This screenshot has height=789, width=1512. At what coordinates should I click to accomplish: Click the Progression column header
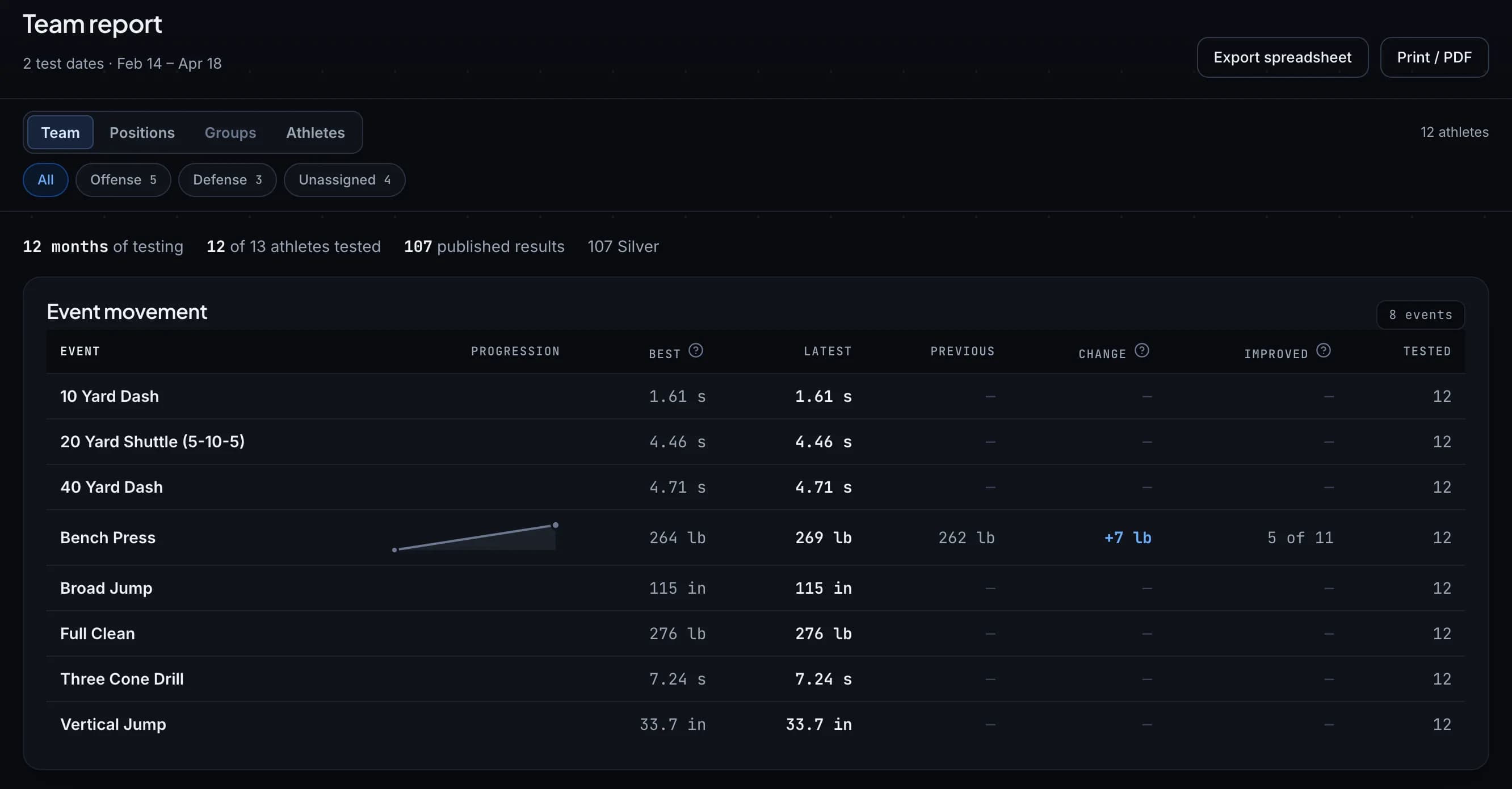515,351
